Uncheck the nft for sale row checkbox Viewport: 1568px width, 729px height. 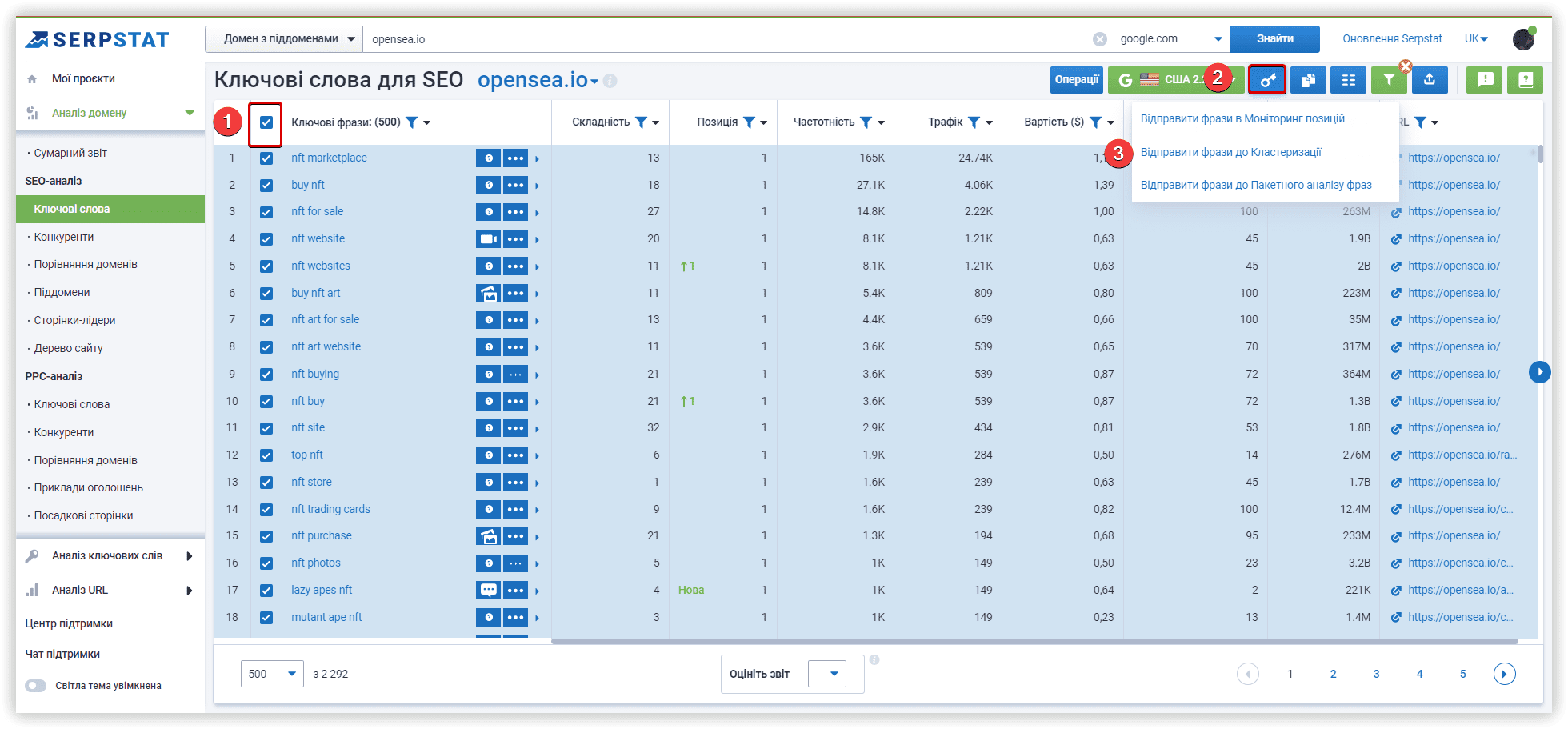coord(266,212)
